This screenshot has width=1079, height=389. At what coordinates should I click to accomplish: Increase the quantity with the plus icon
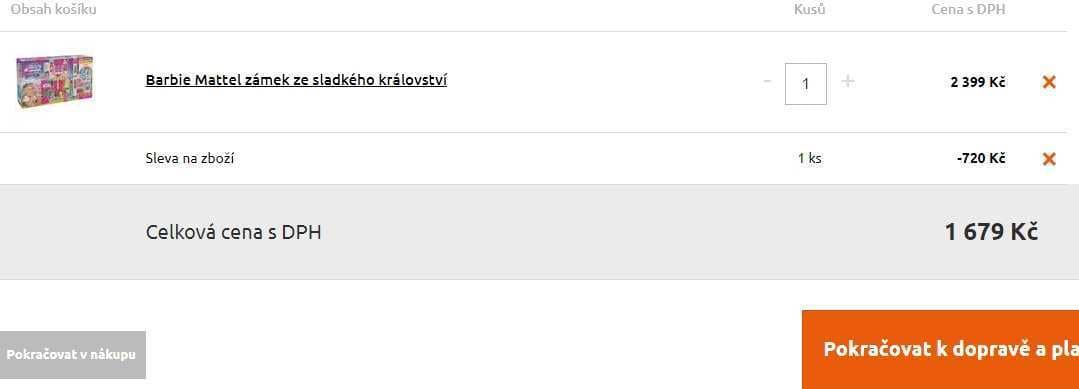click(x=848, y=81)
